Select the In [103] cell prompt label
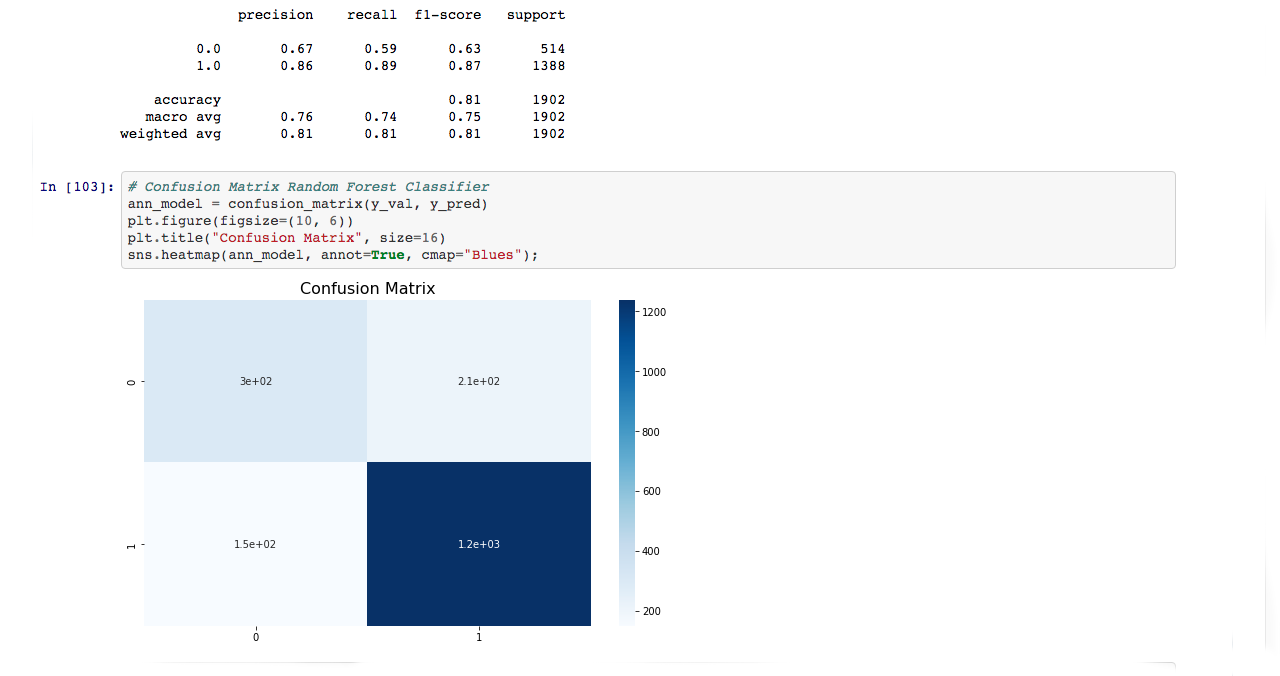This screenshot has height=676, width=1280. pos(77,186)
